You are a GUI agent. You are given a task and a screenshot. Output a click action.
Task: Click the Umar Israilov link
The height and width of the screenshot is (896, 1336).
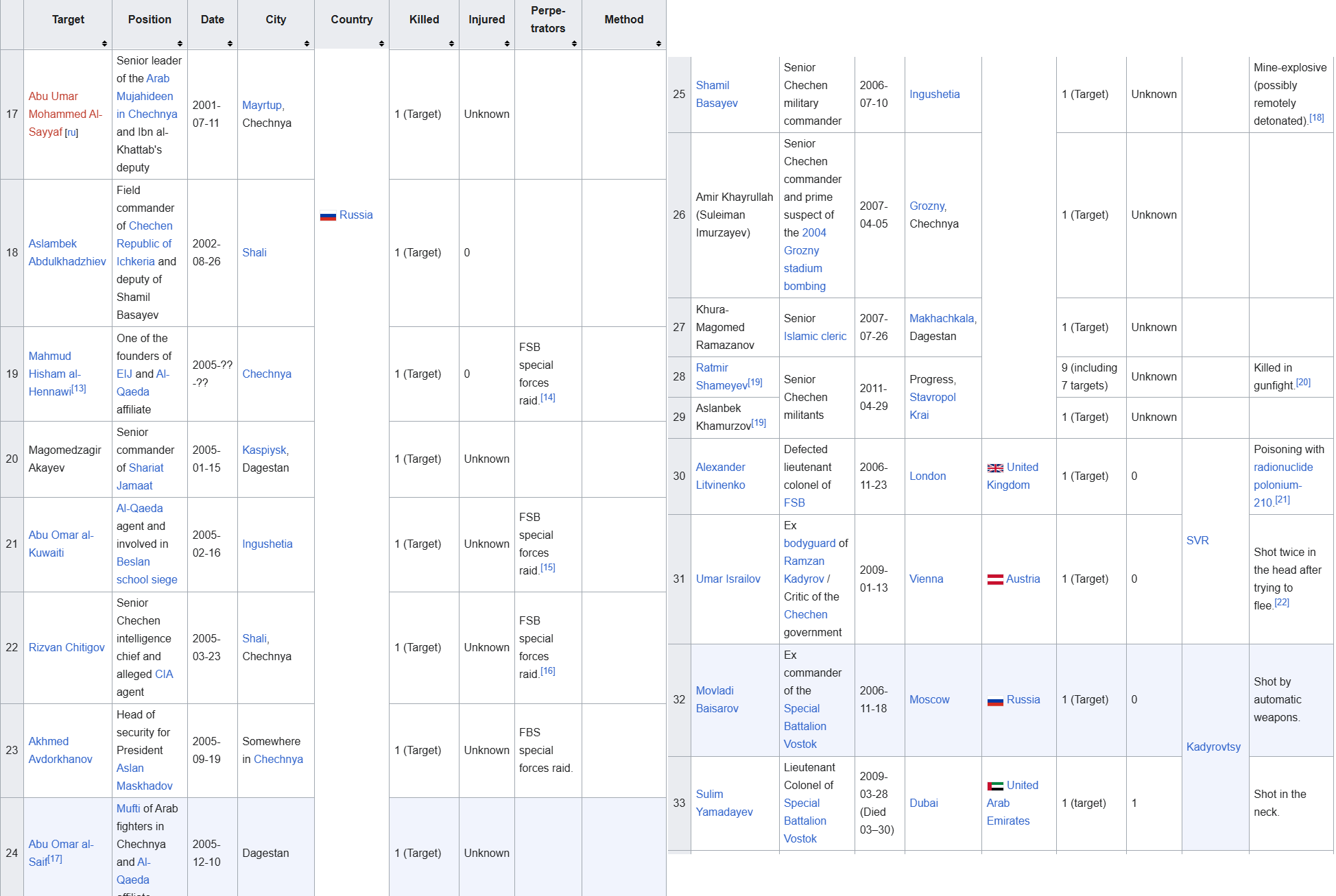728,579
